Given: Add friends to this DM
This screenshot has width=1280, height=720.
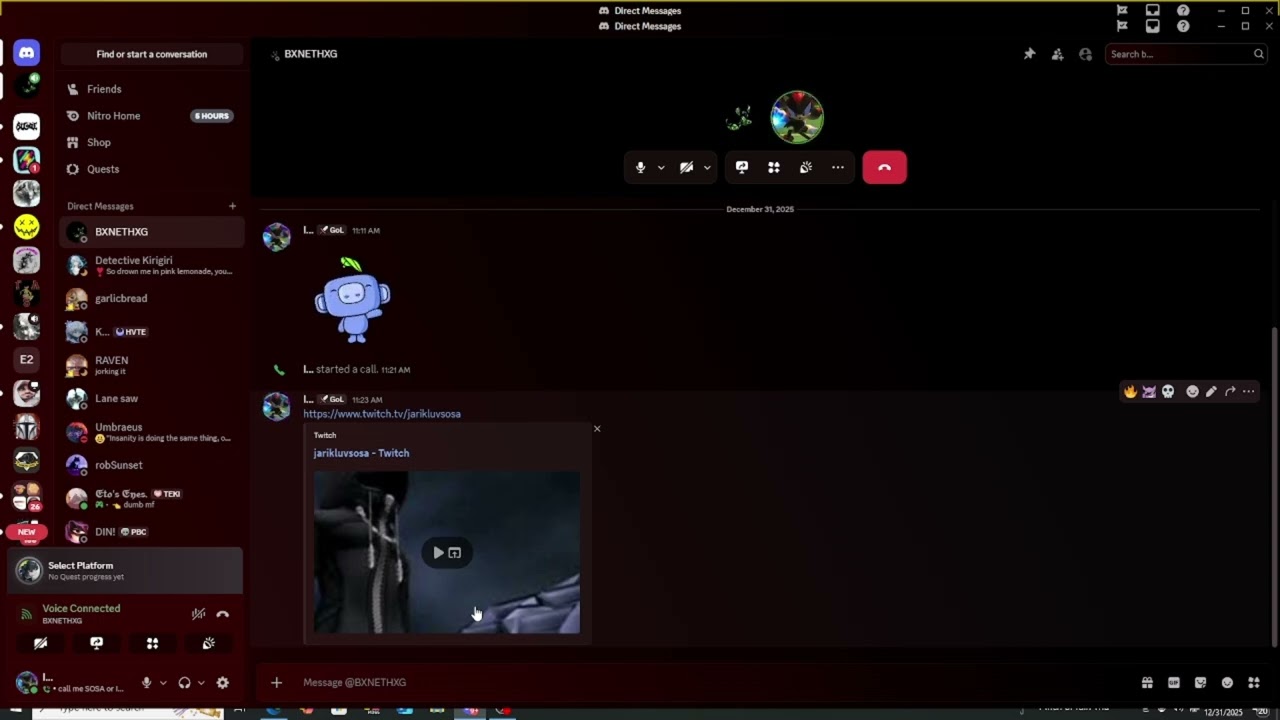Looking at the screenshot, I should [x=1057, y=54].
